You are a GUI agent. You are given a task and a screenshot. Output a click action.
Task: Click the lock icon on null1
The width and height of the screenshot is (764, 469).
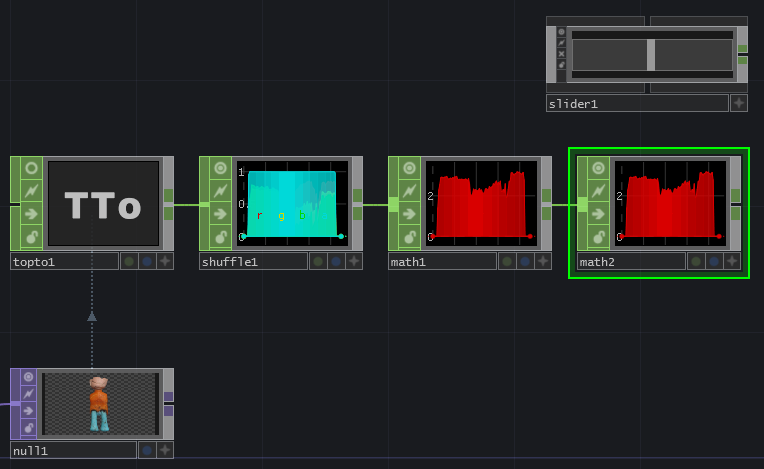tap(29, 428)
